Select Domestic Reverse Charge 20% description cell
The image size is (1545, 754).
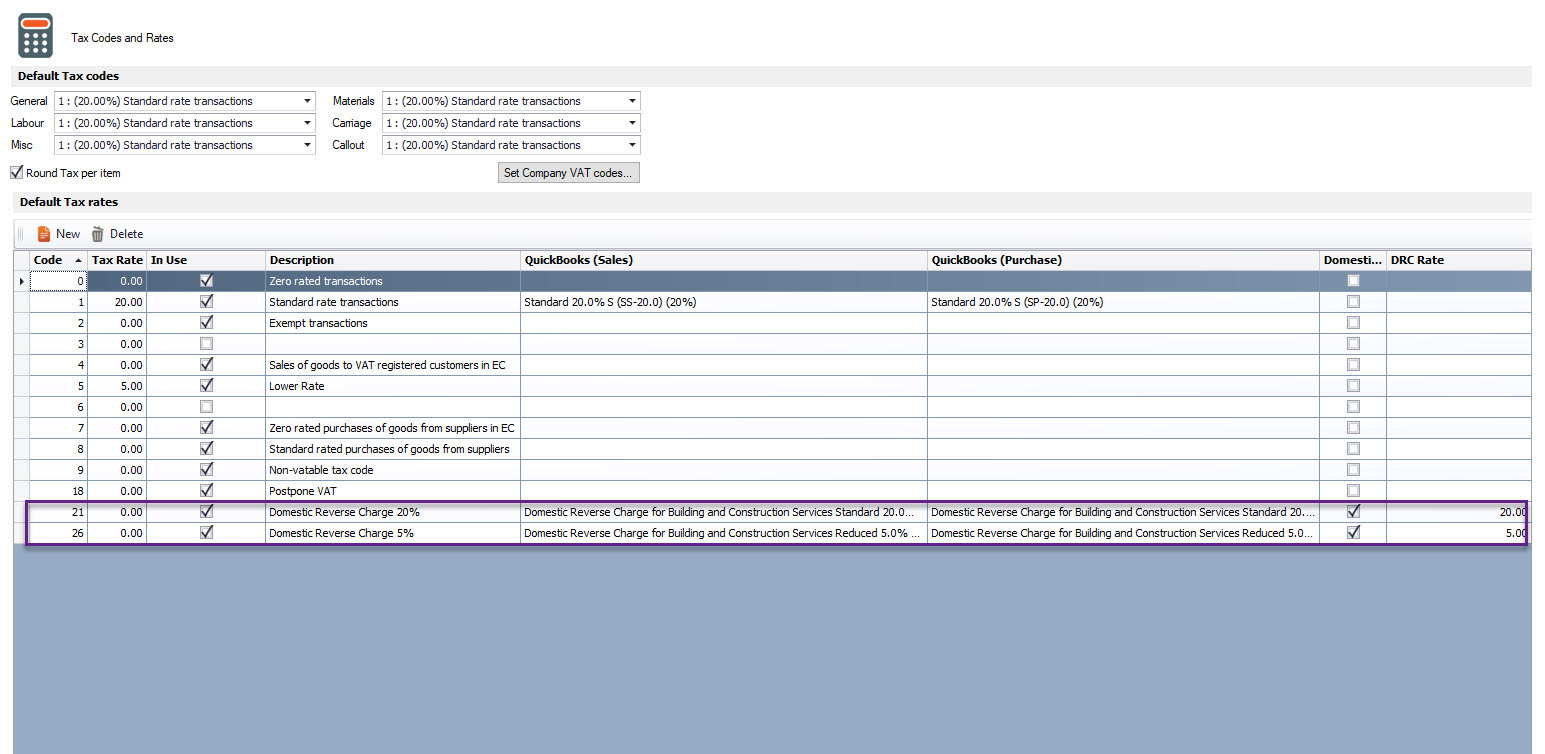[393, 512]
